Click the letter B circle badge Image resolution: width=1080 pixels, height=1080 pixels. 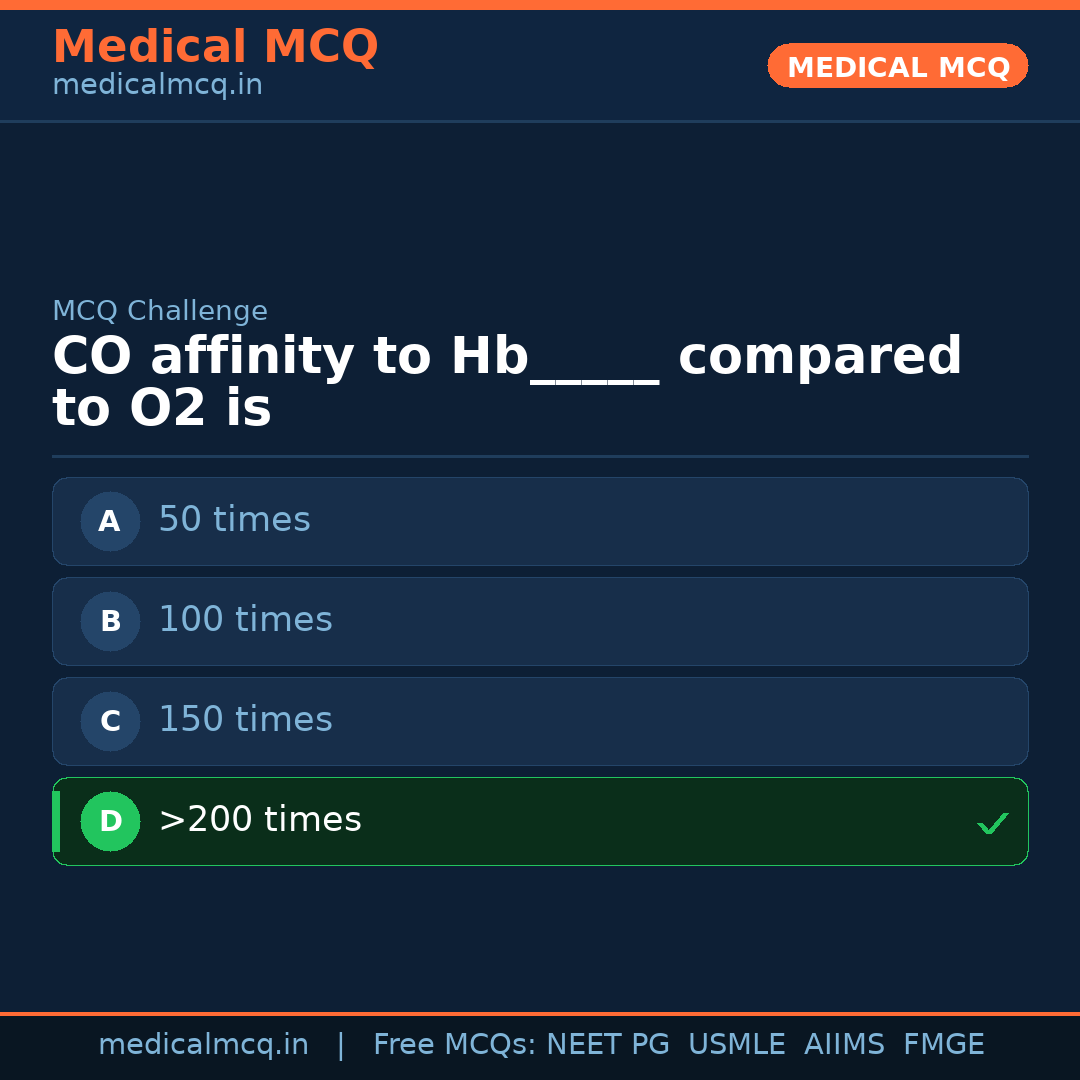[110, 621]
